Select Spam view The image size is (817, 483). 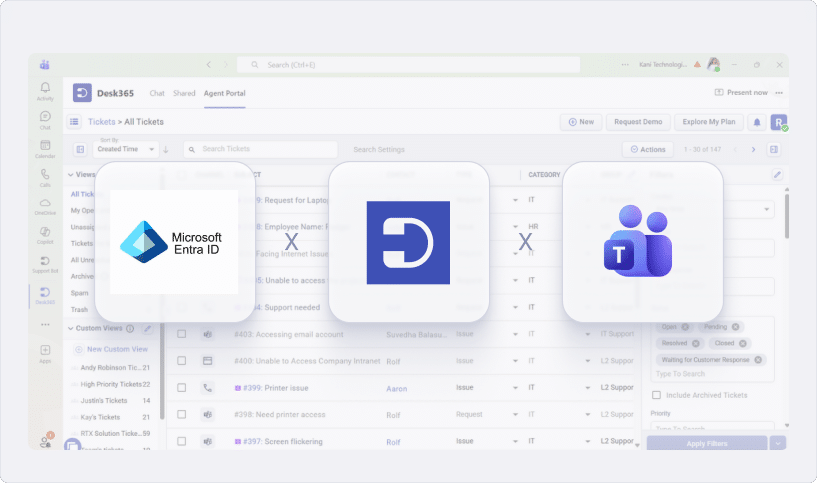pos(80,293)
